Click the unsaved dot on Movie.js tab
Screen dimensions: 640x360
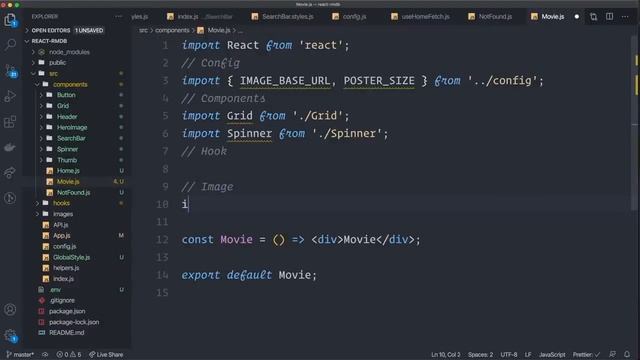[x=577, y=17]
